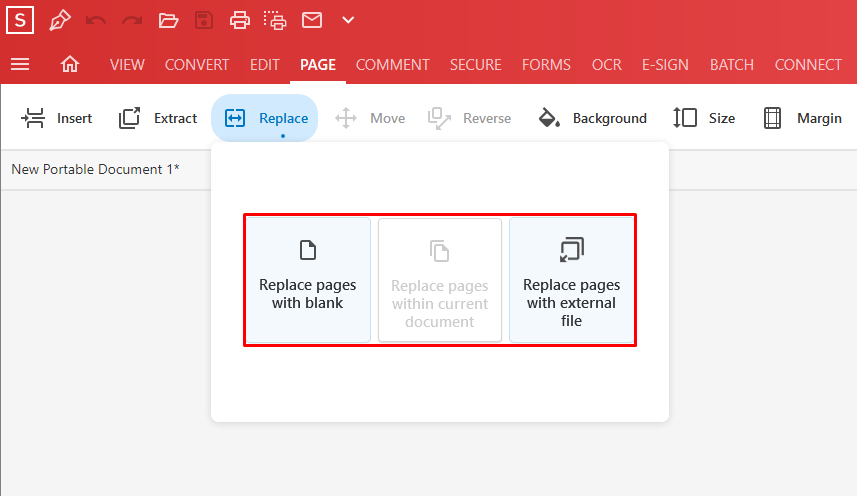Open the Margin tool

802,118
